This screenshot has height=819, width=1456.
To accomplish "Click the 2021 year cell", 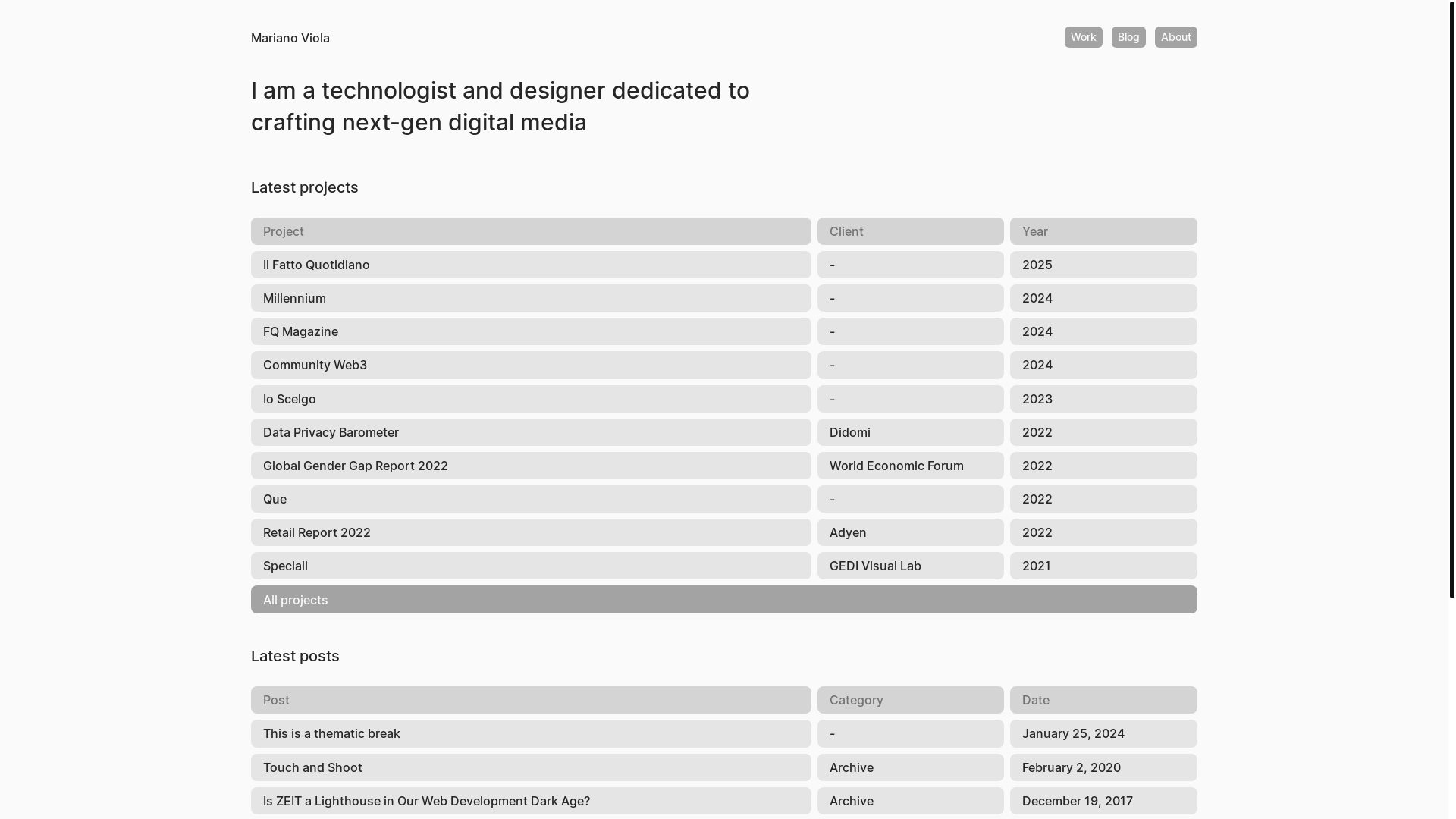I will point(1103,566).
